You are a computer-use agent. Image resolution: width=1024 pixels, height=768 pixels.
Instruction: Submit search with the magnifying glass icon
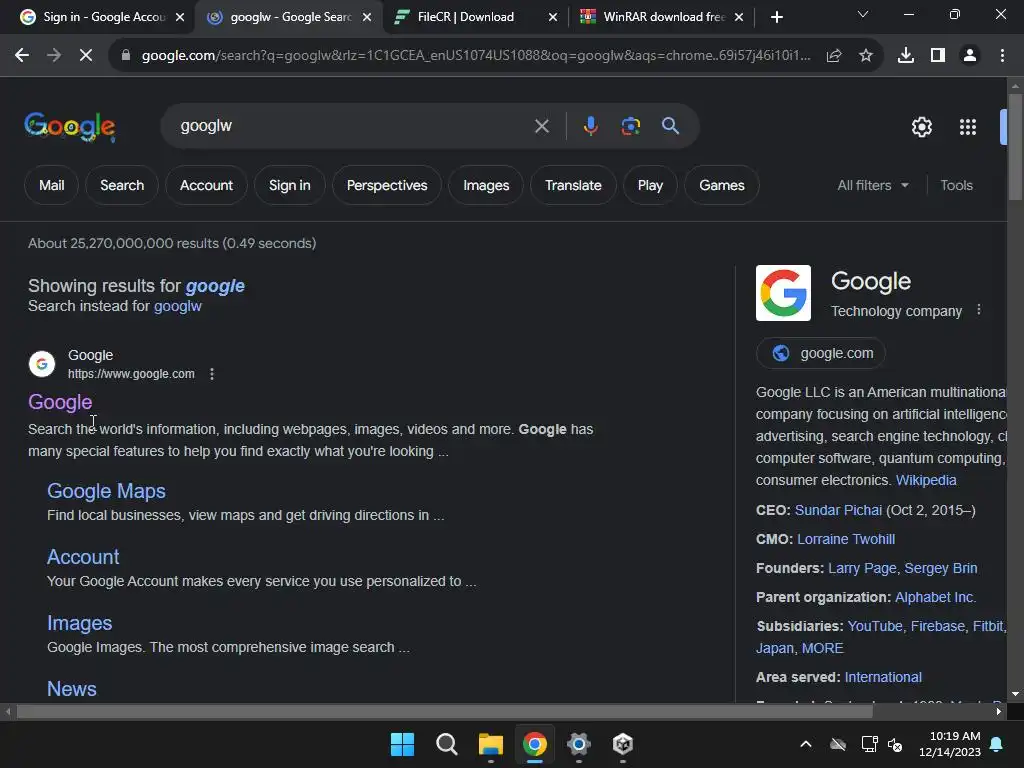tap(671, 125)
